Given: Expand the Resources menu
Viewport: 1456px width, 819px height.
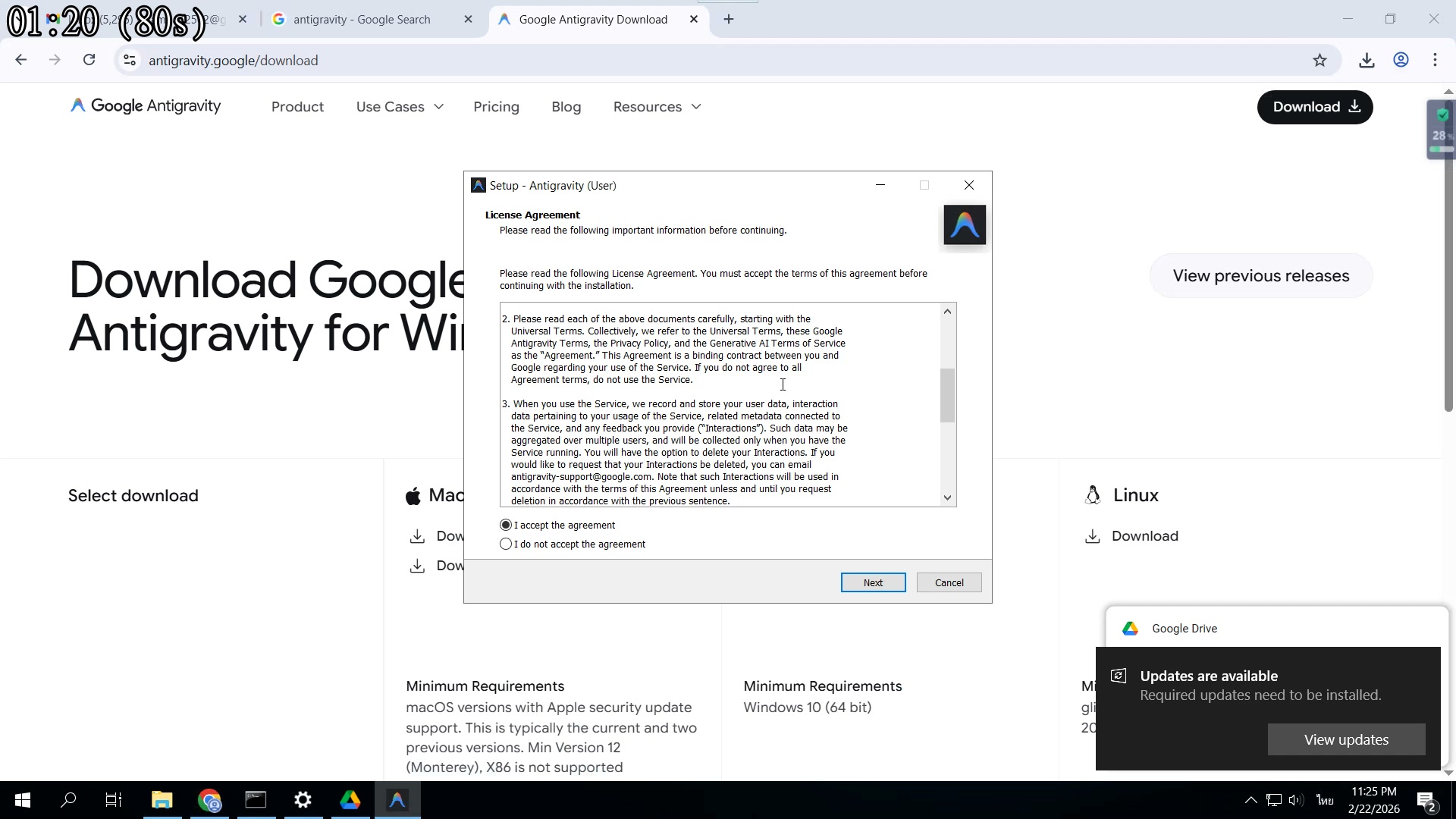Looking at the screenshot, I should click(655, 107).
